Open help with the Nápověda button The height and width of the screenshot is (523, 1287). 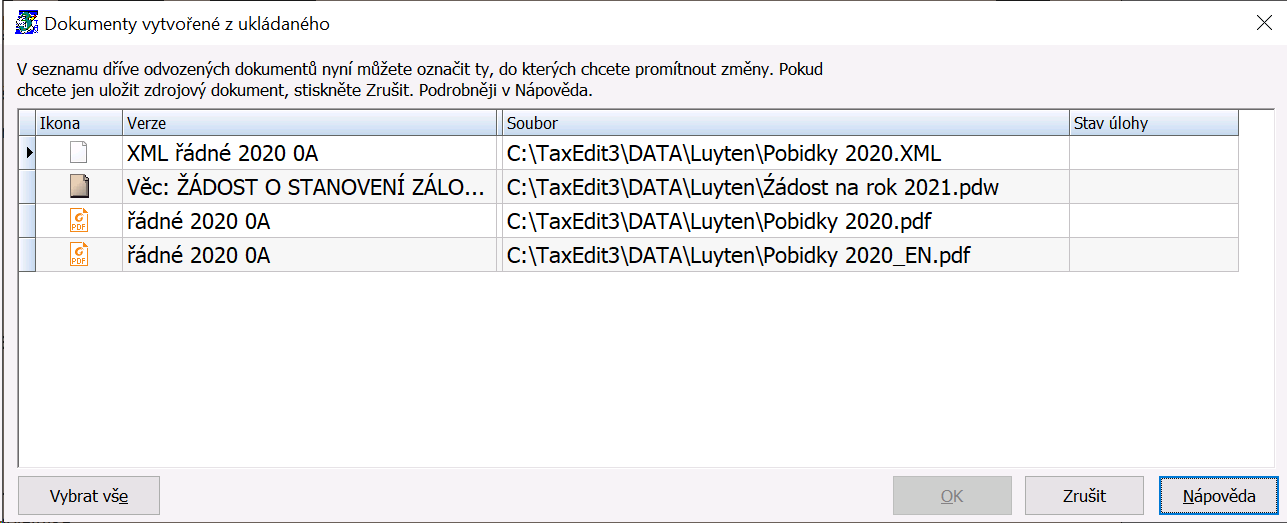[x=1219, y=495]
